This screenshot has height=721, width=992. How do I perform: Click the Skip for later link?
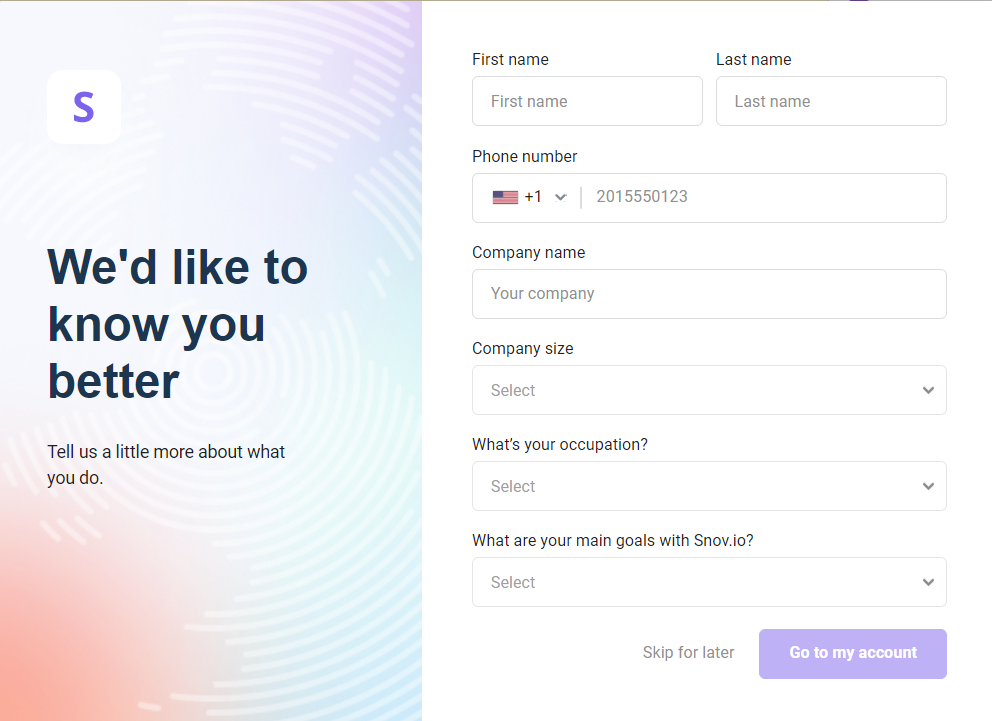(688, 653)
